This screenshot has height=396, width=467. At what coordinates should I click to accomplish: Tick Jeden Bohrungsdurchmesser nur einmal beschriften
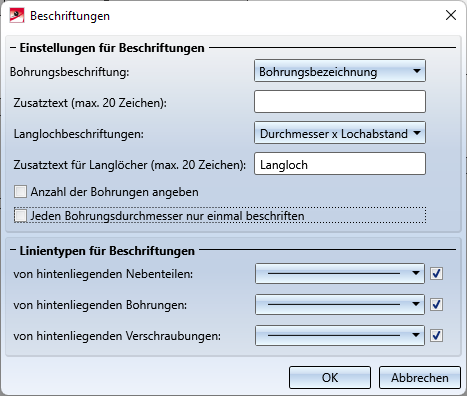coord(20,215)
